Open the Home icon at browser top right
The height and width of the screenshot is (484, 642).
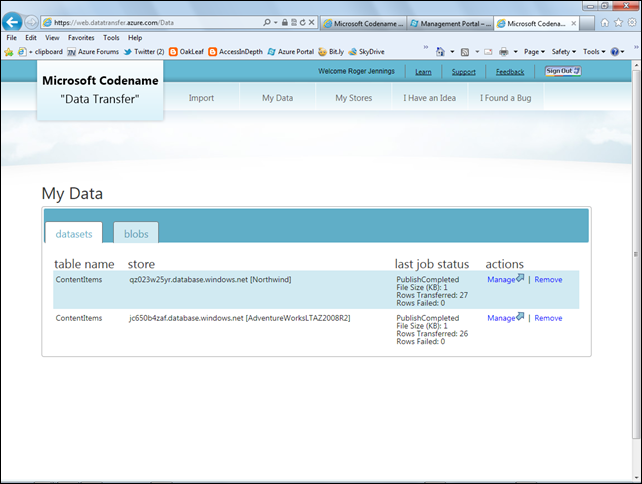pyautogui.click(x=605, y=23)
